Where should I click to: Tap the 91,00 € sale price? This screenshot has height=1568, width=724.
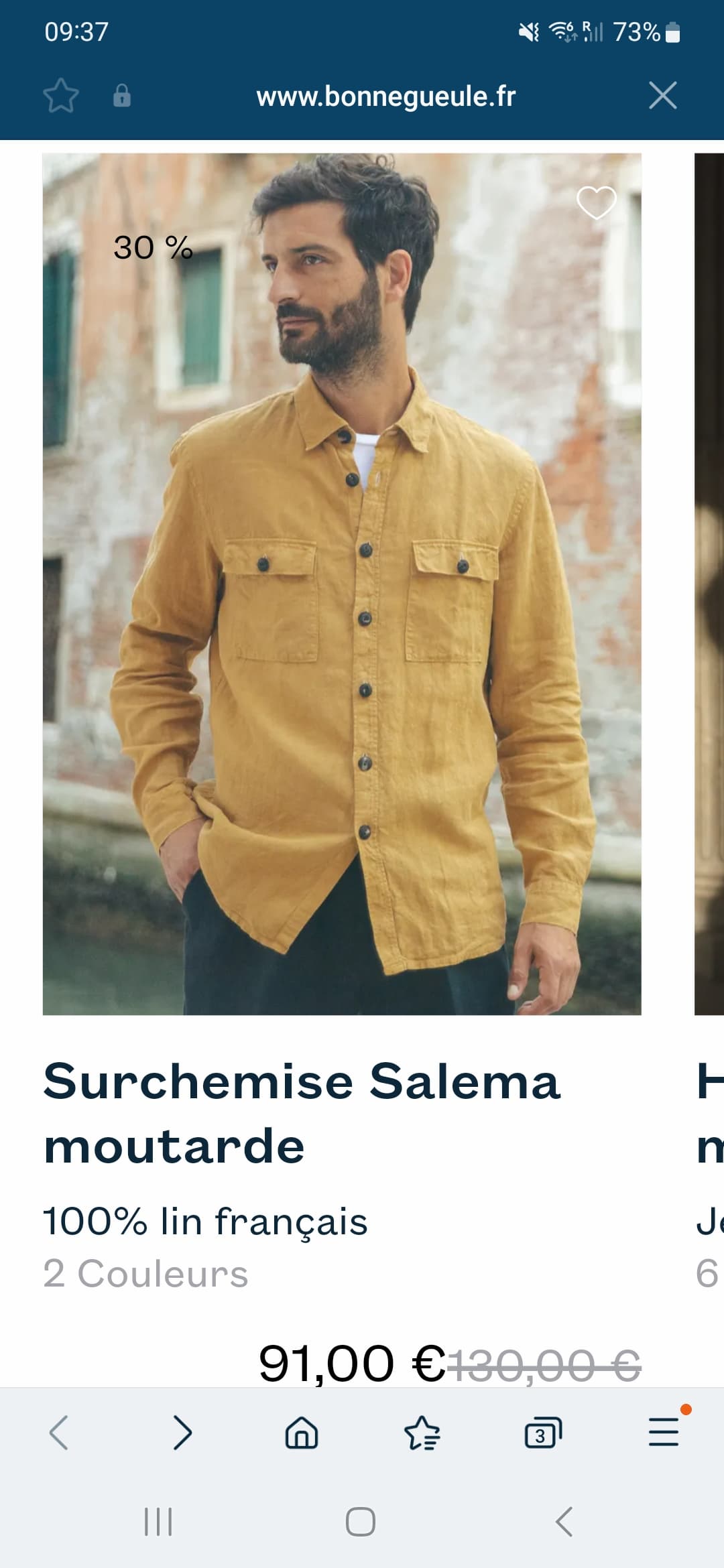coord(353,1363)
